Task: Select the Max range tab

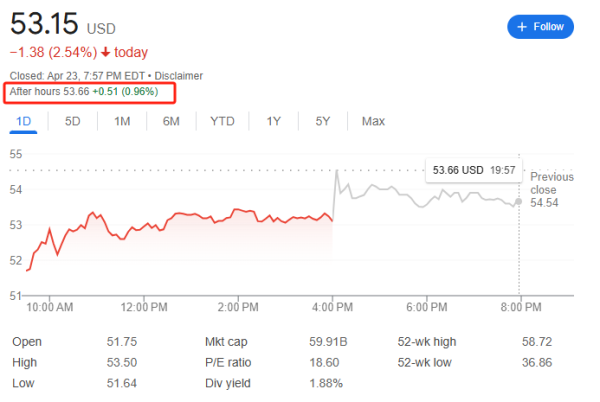Action: point(373,121)
